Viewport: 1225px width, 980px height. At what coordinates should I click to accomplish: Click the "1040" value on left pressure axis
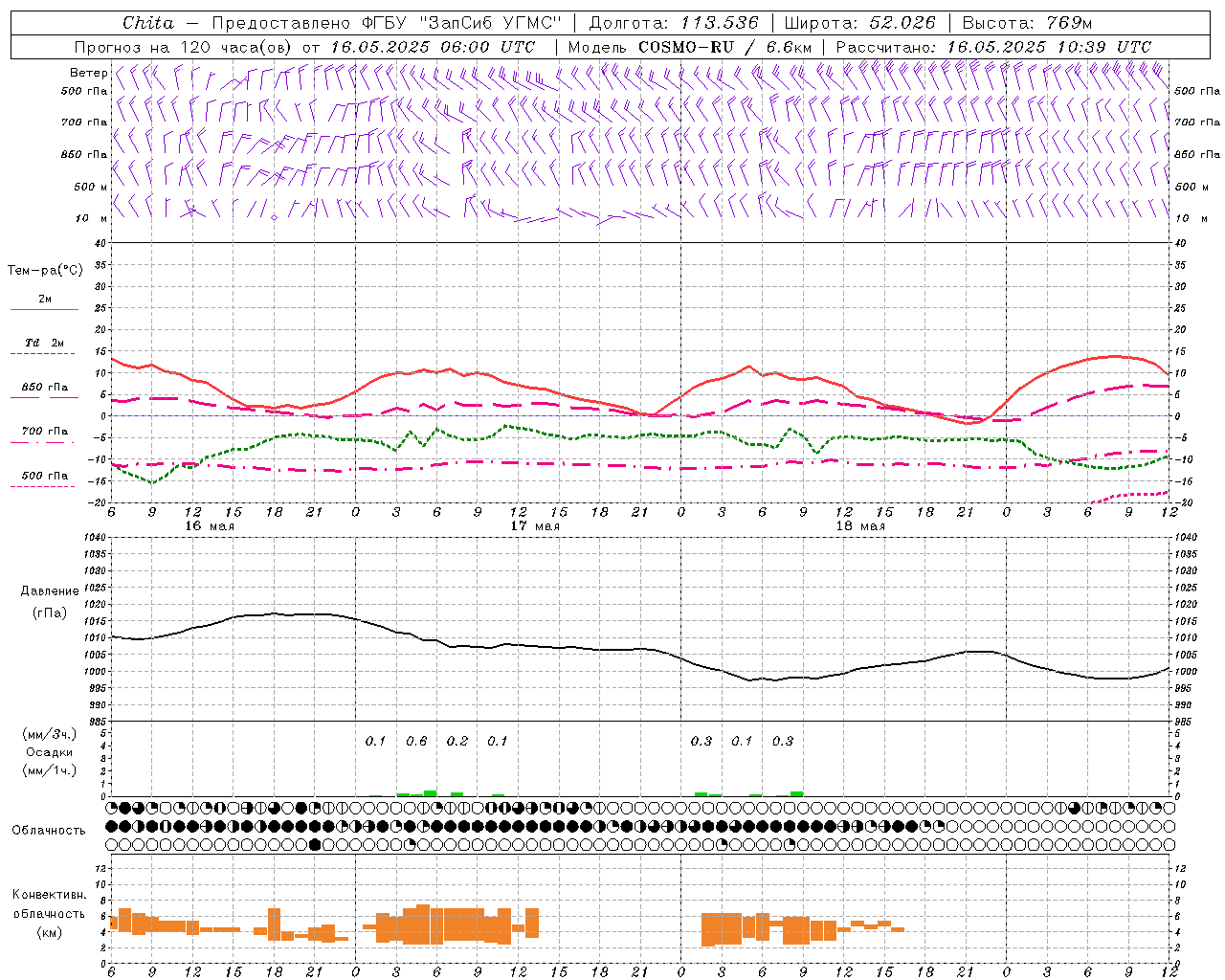coord(95,537)
